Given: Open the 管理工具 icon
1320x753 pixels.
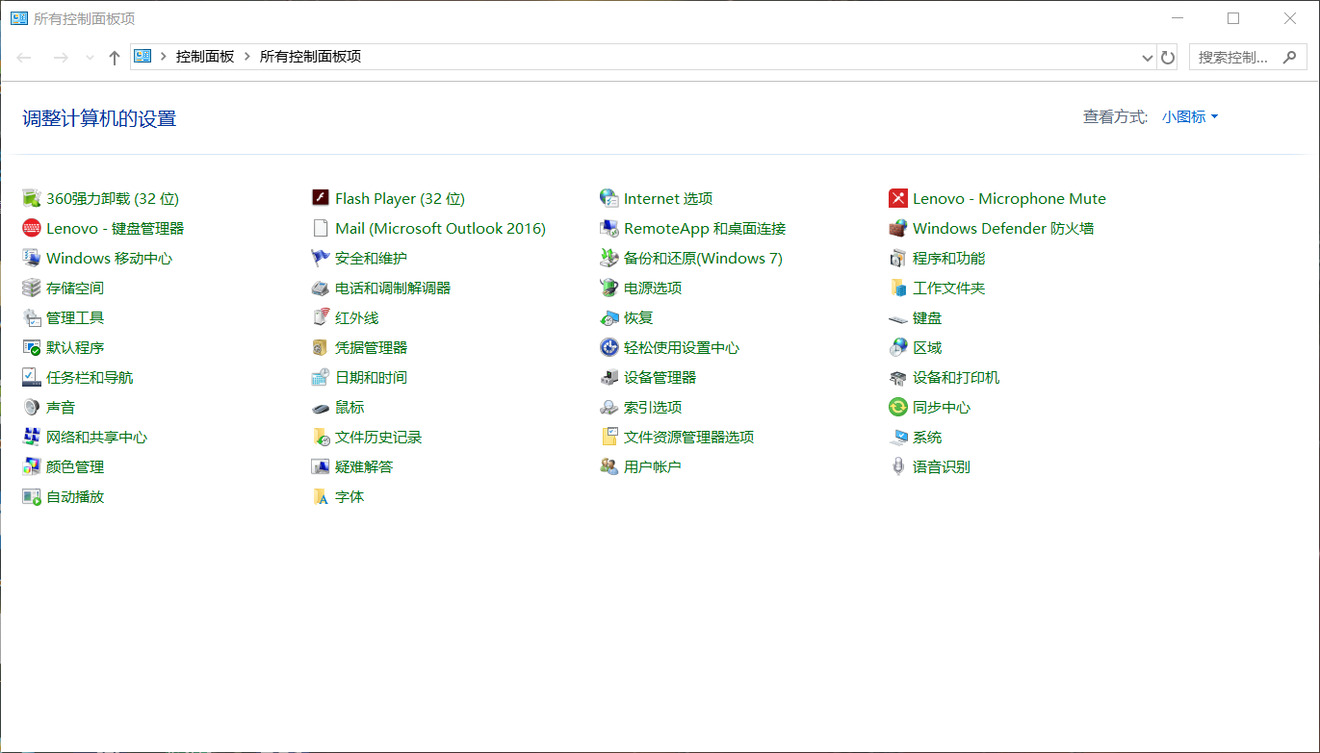Looking at the screenshot, I should click(32, 318).
